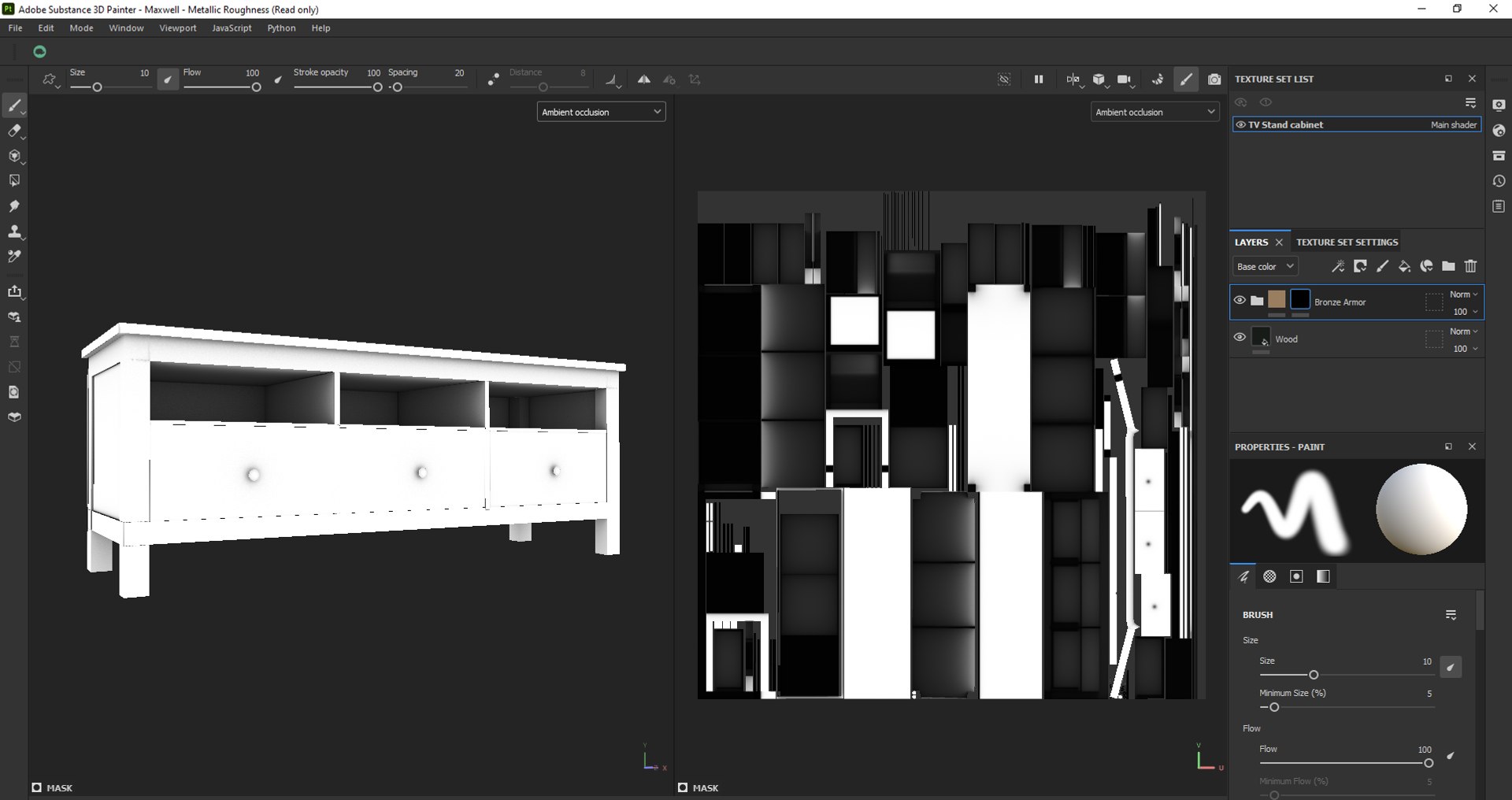Open the camera selection dropdown
The height and width of the screenshot is (800, 1512).
click(x=1125, y=80)
